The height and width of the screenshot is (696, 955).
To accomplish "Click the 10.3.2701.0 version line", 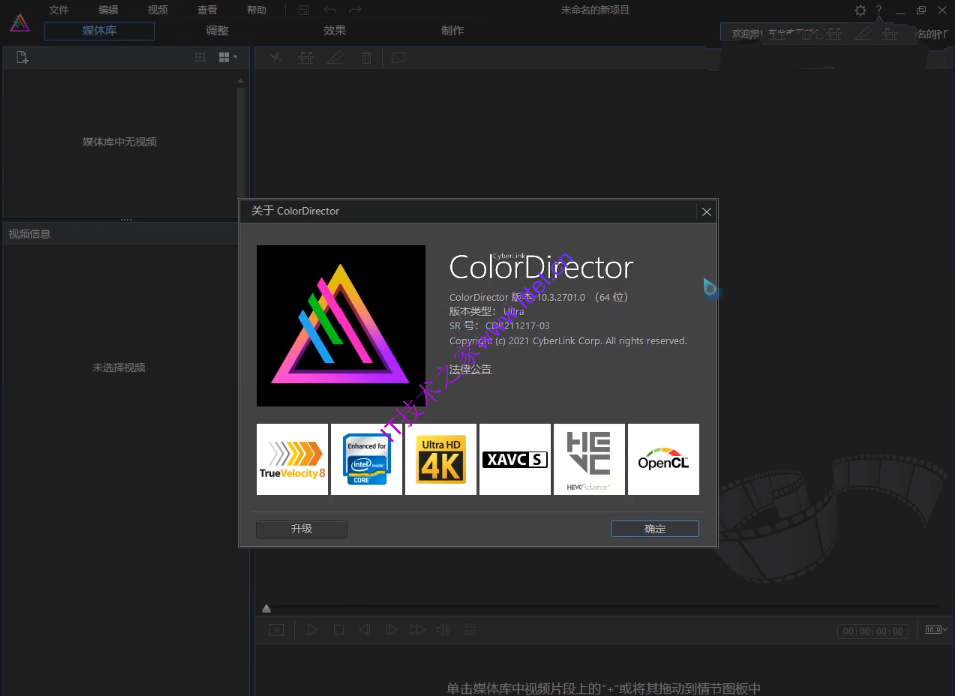I will [x=538, y=297].
